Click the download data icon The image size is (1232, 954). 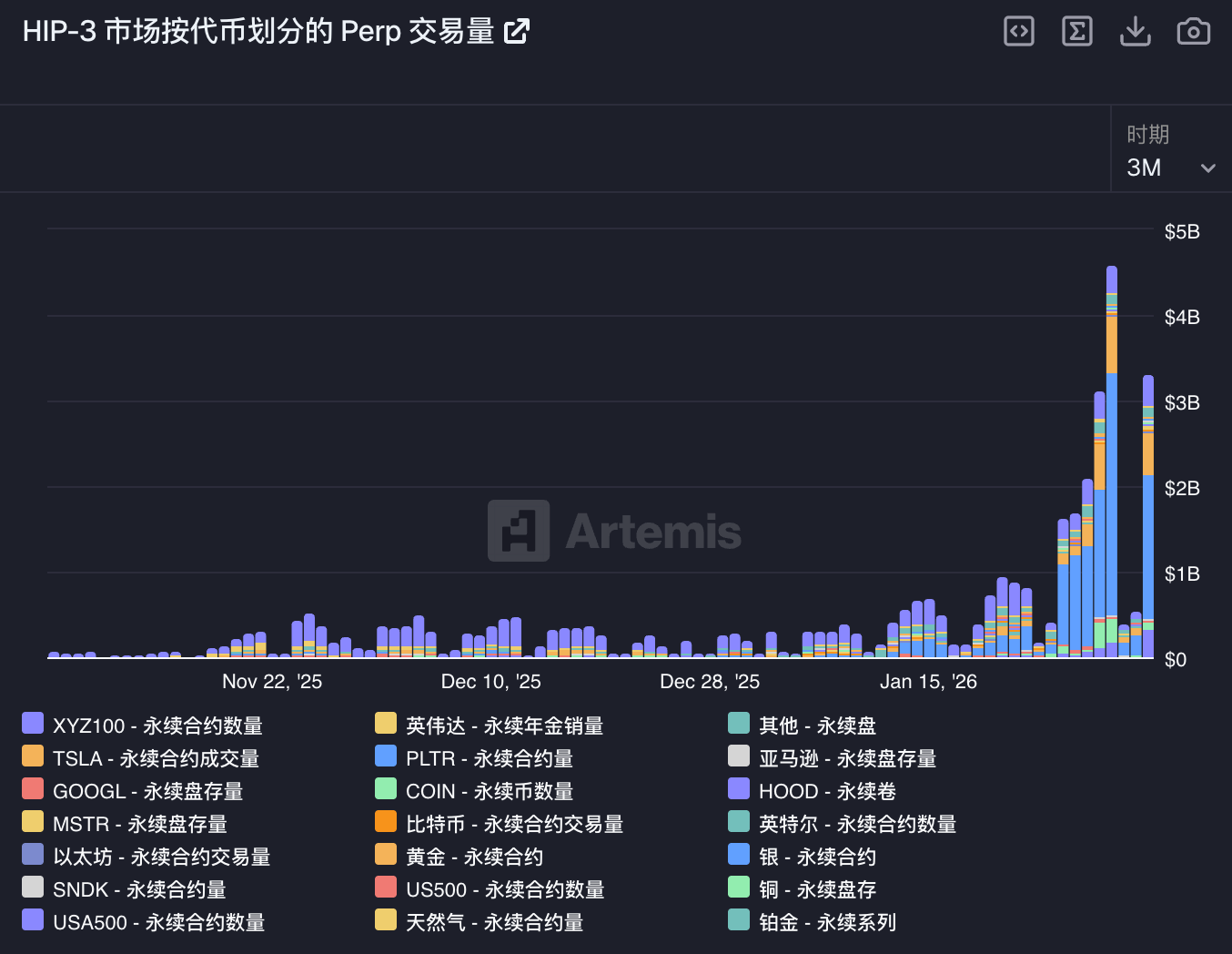1135,30
